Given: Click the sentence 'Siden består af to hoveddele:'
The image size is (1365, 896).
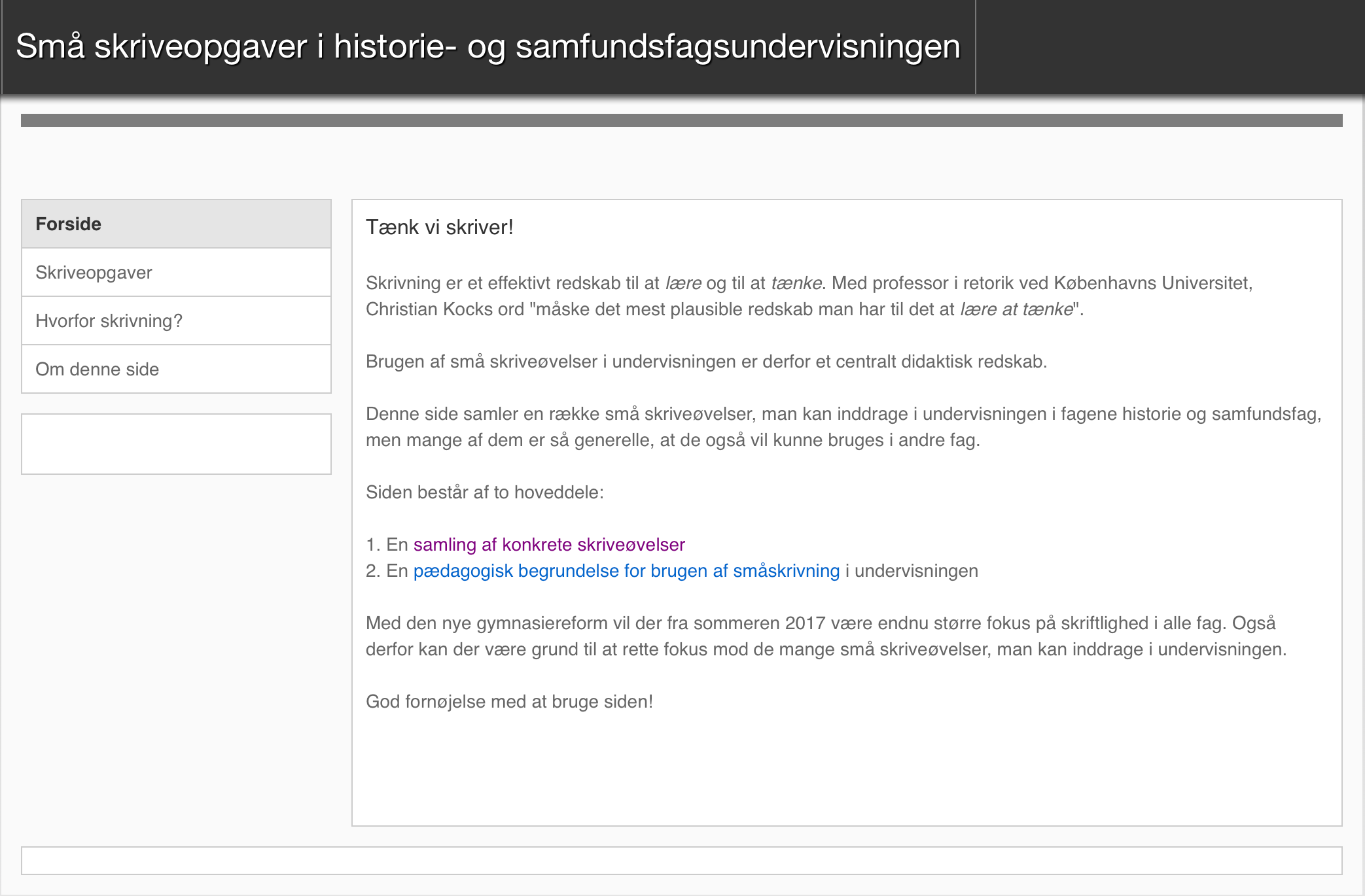Looking at the screenshot, I should pyautogui.click(x=485, y=492).
